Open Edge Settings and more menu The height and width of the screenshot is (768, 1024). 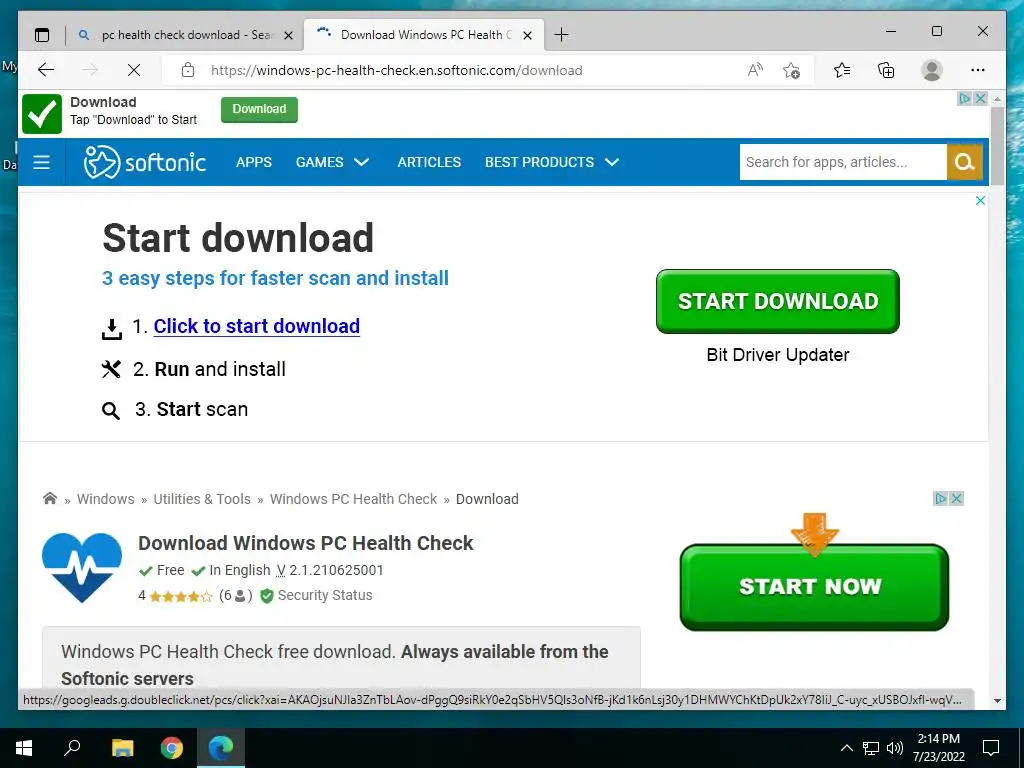click(978, 70)
